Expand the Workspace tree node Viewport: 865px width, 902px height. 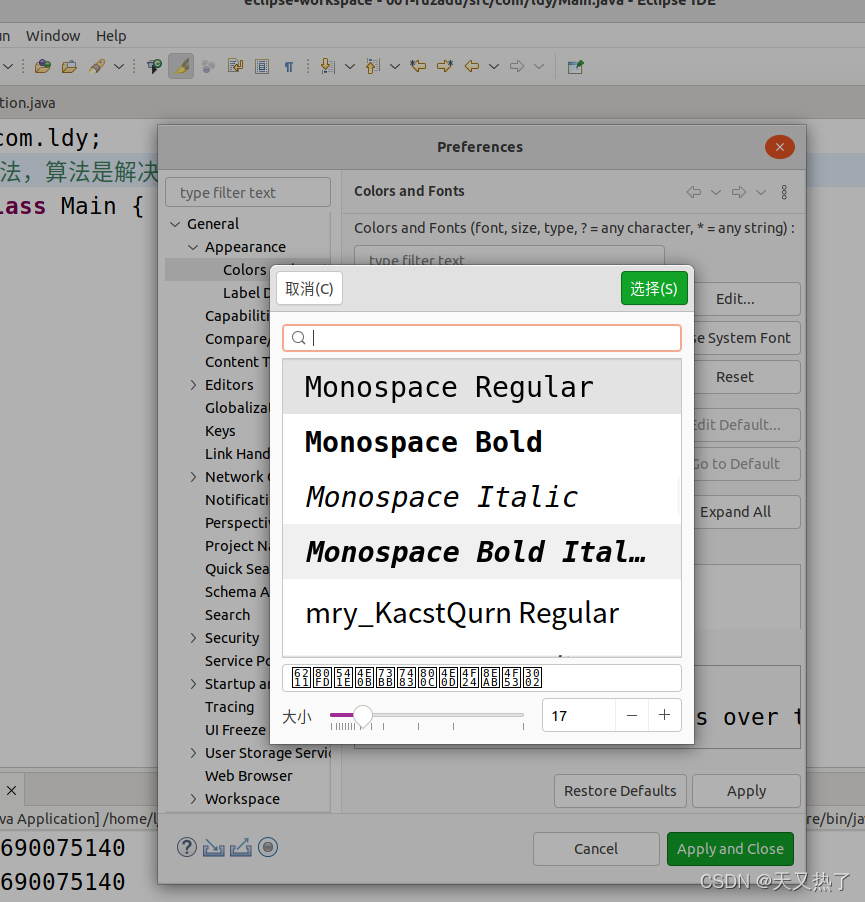193,799
